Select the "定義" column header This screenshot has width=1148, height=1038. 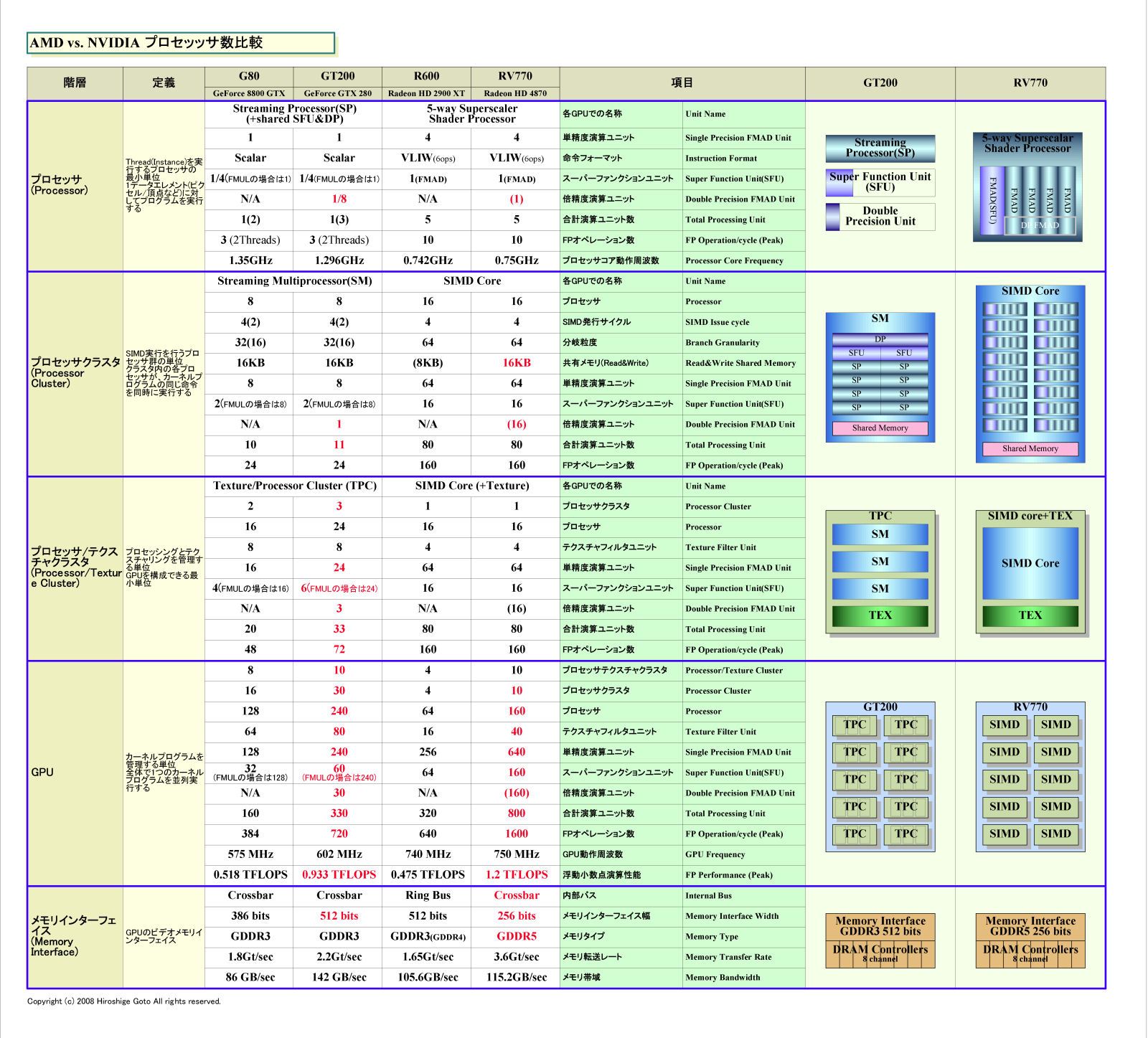[x=164, y=83]
